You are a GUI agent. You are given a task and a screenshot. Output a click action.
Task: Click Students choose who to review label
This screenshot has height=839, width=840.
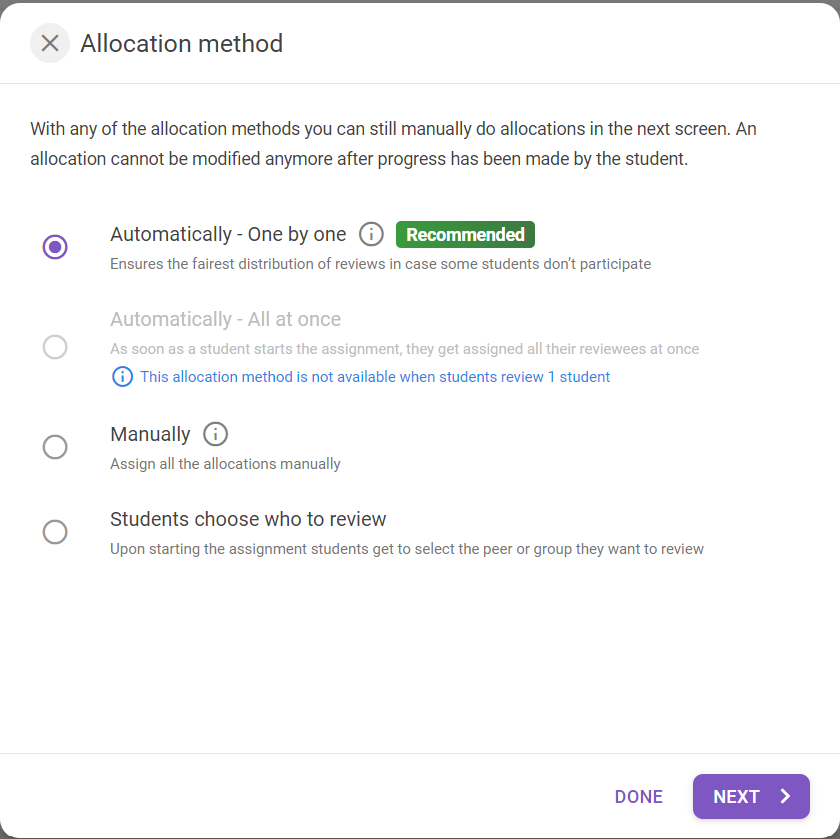(248, 519)
